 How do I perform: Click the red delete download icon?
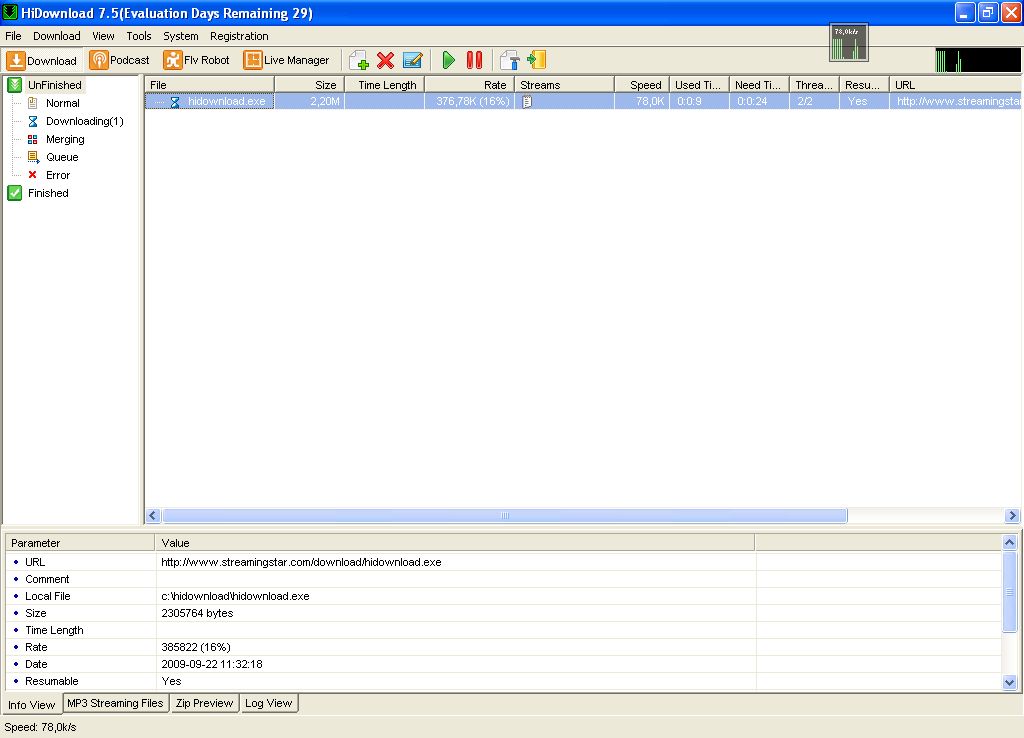pos(385,60)
